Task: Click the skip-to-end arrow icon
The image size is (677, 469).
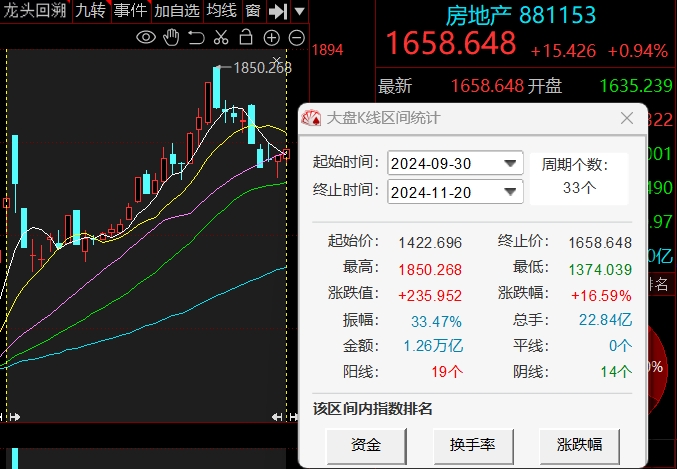Action: (279, 11)
